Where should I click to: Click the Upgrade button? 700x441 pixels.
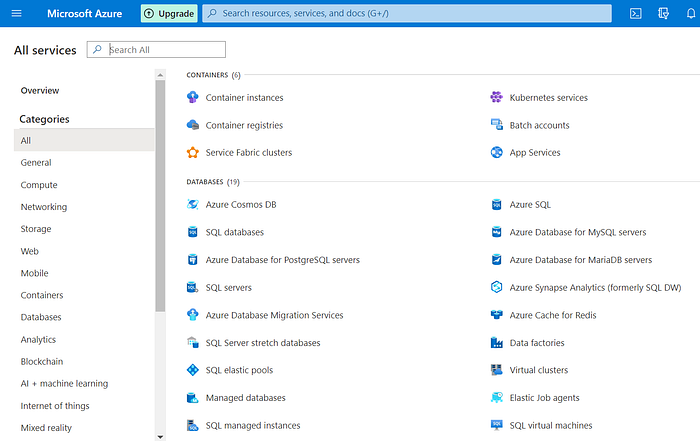pos(169,13)
